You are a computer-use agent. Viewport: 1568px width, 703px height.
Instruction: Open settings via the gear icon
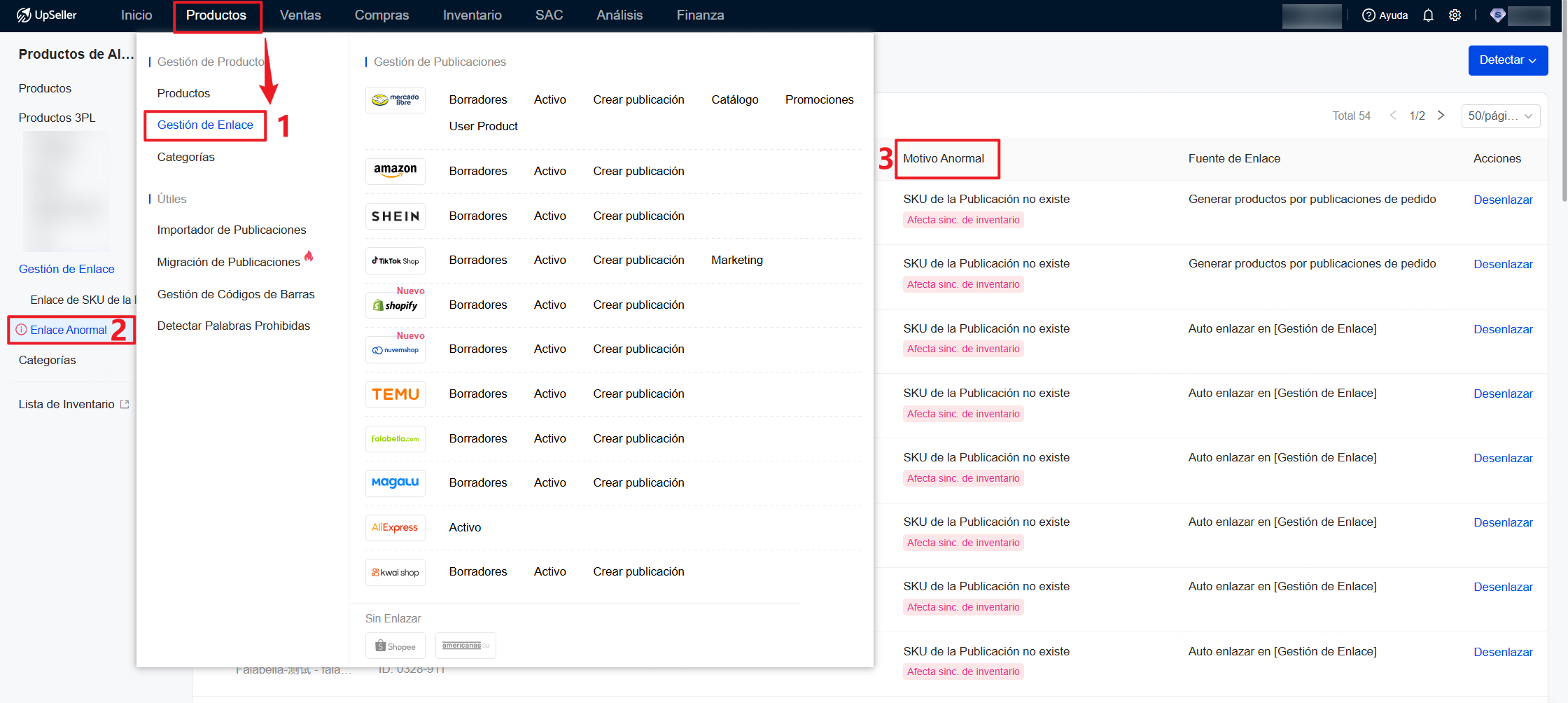tap(1455, 15)
